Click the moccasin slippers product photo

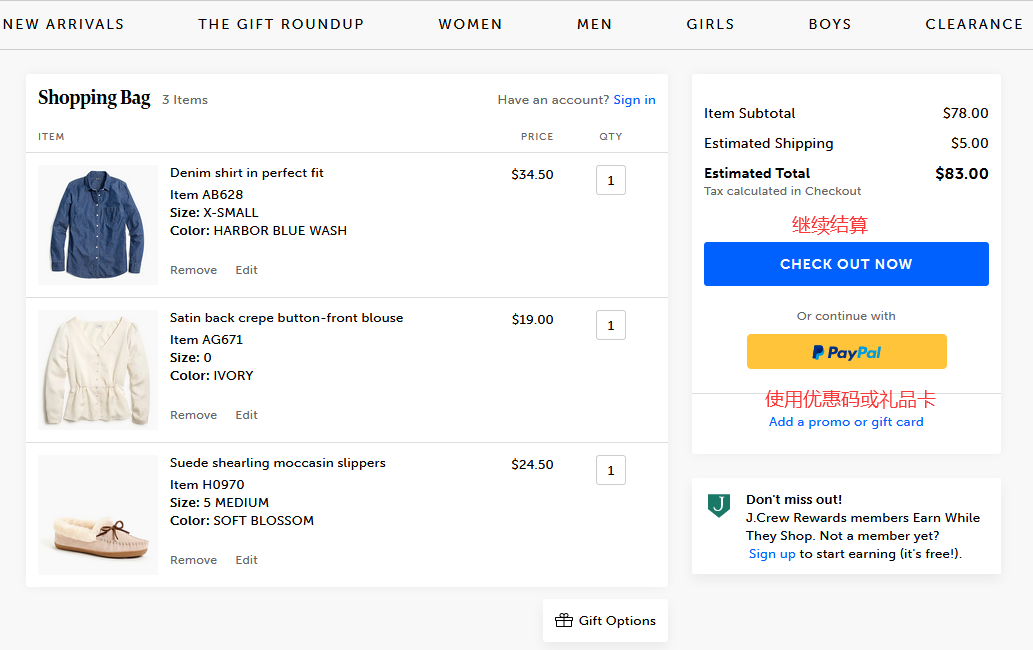98,515
